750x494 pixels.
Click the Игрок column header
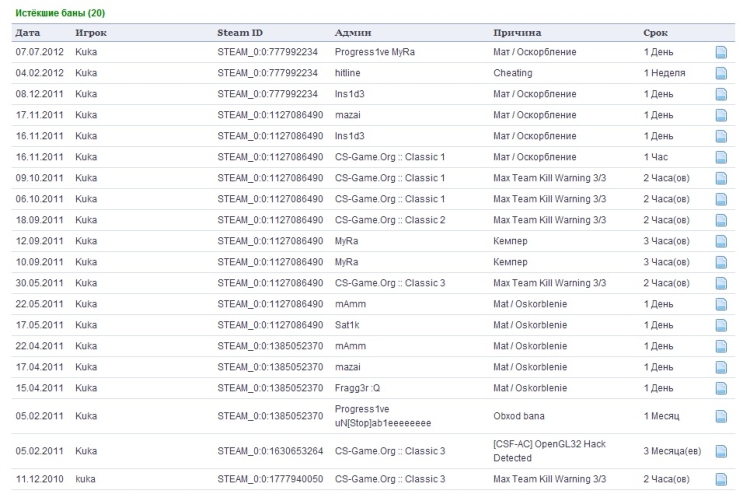tap(91, 33)
